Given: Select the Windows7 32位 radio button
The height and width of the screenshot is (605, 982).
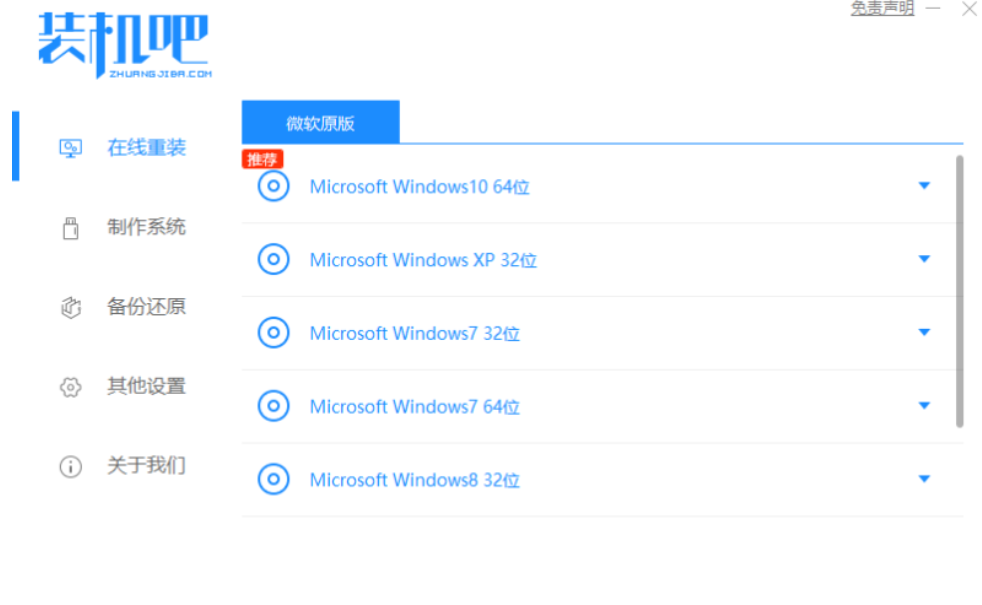Looking at the screenshot, I should click(x=273, y=333).
